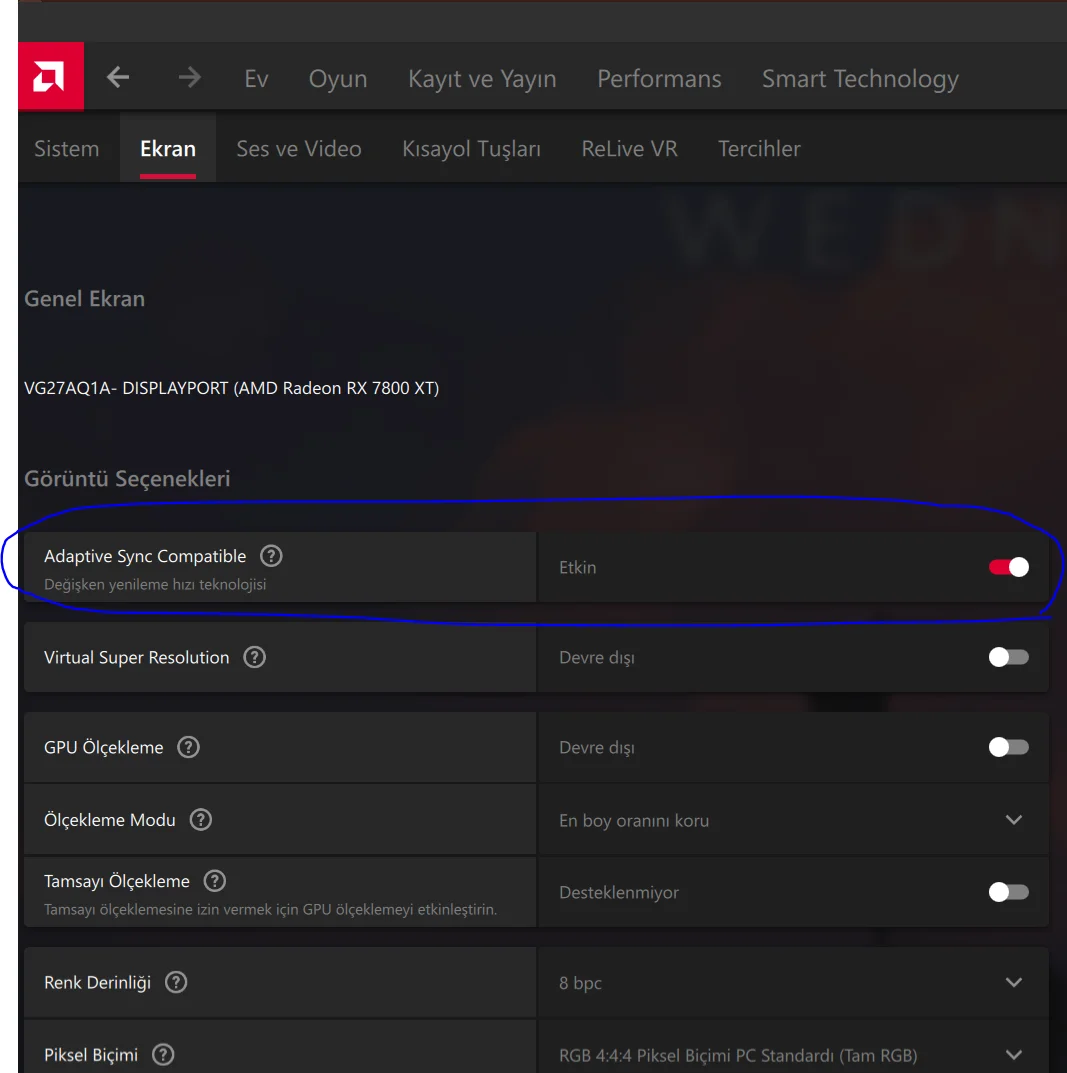This screenshot has width=1067, height=1073.
Task: Open the Kısayol Tuşları tab
Action: point(471,149)
